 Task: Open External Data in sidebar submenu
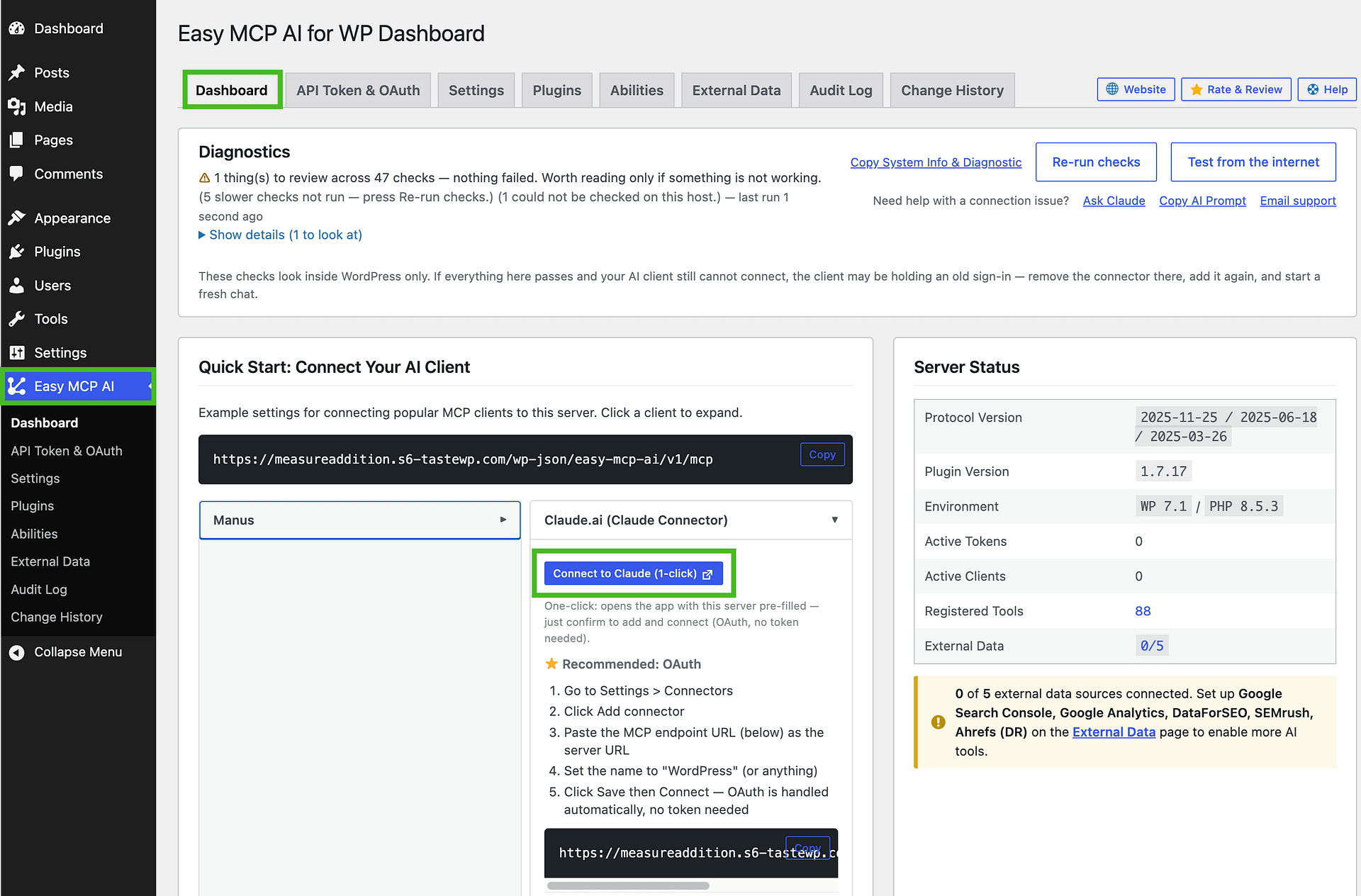(x=50, y=561)
